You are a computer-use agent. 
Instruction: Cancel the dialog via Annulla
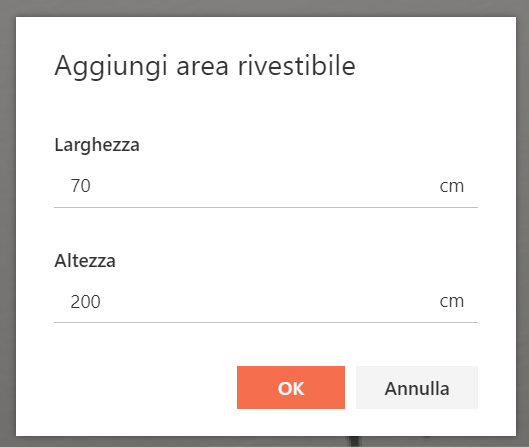(417, 387)
